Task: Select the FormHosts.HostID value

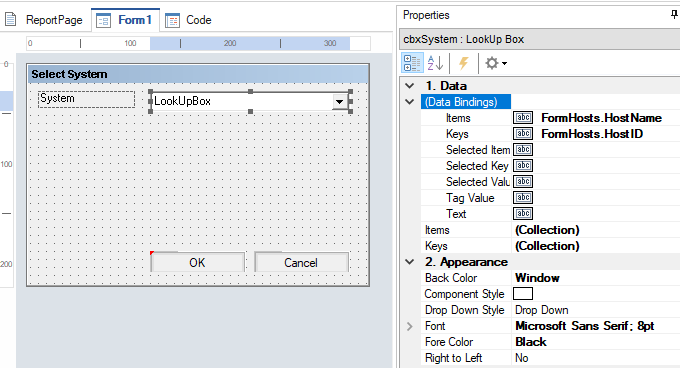Action: click(x=592, y=134)
